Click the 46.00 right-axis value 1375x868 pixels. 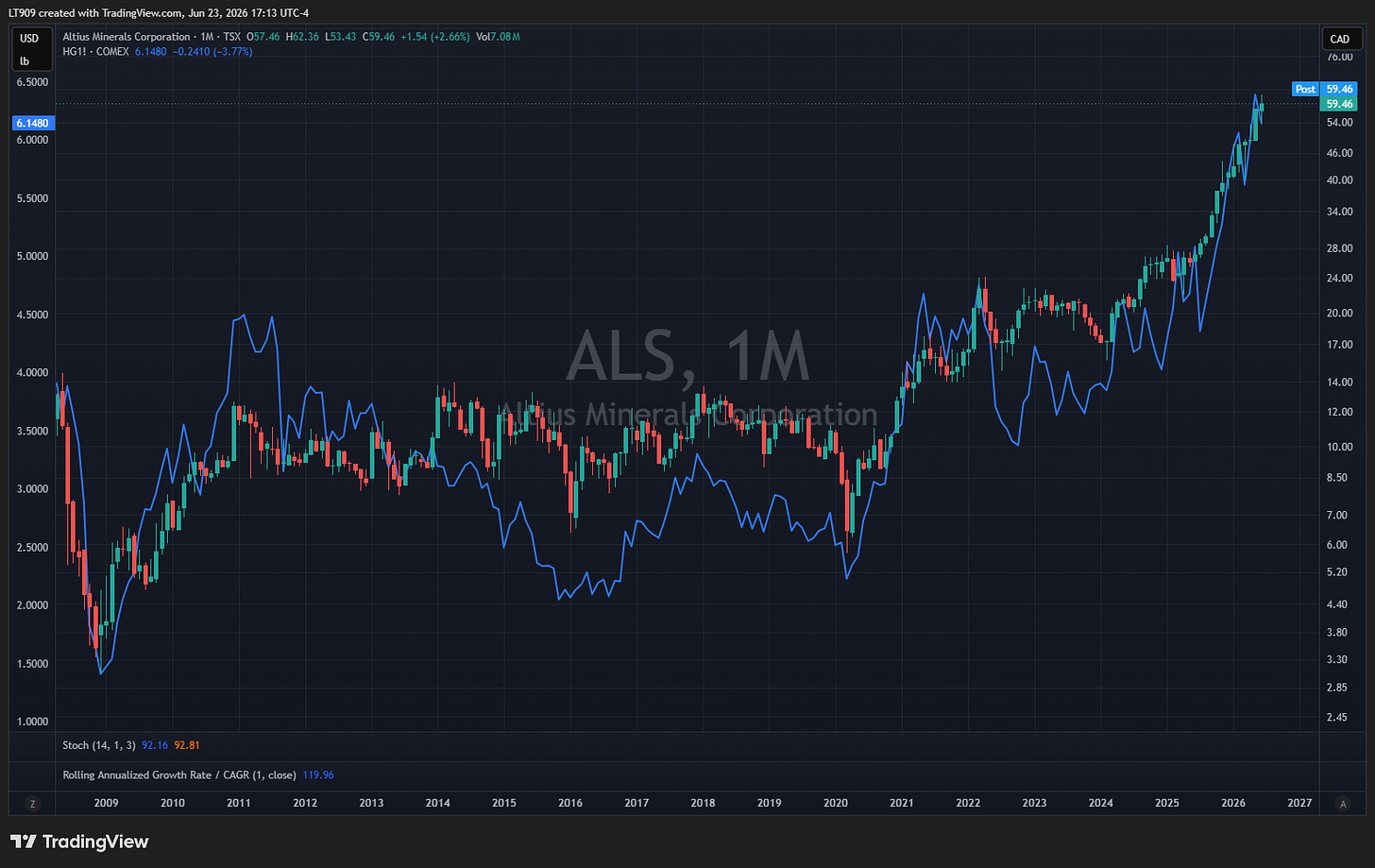(1339, 152)
